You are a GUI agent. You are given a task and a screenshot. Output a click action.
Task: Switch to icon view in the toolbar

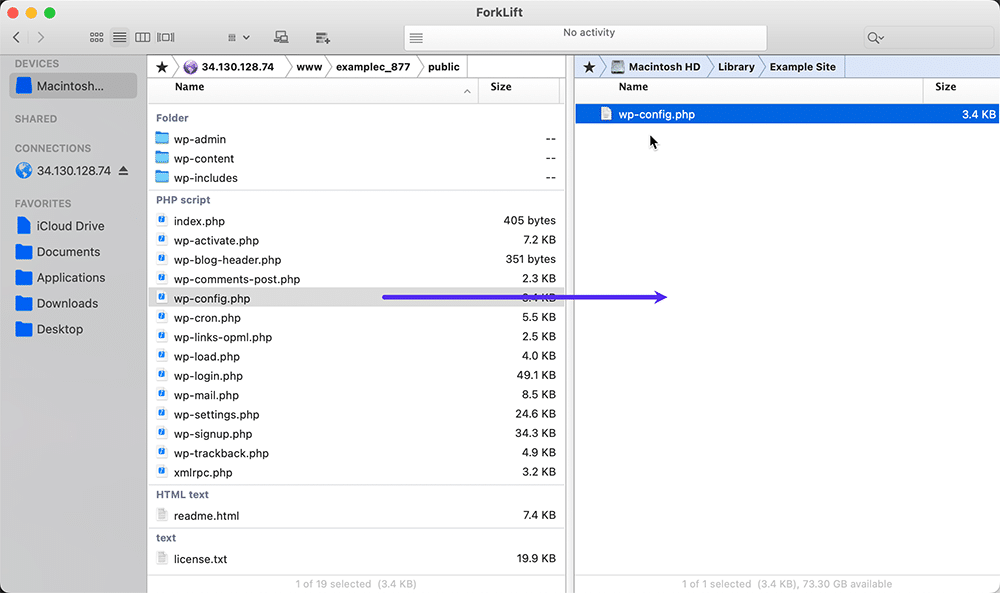[96, 37]
